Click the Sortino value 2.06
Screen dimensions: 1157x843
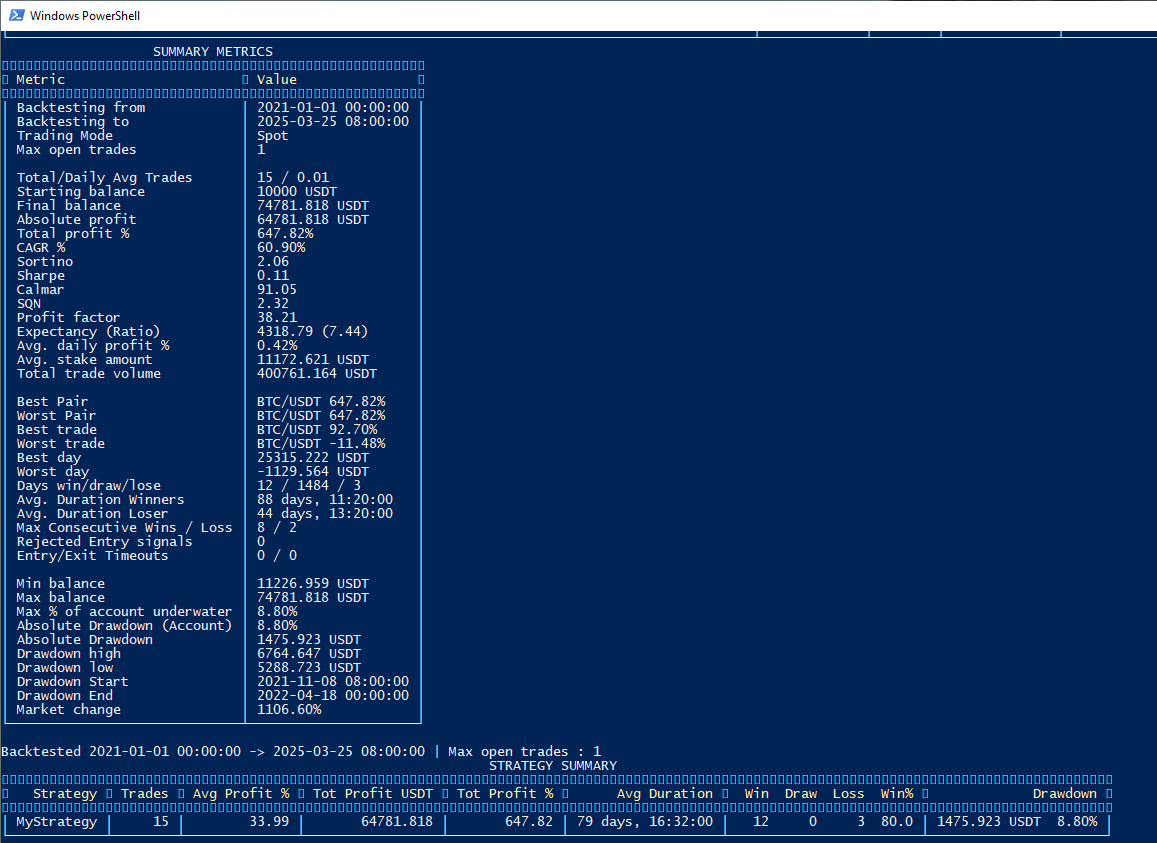point(273,262)
